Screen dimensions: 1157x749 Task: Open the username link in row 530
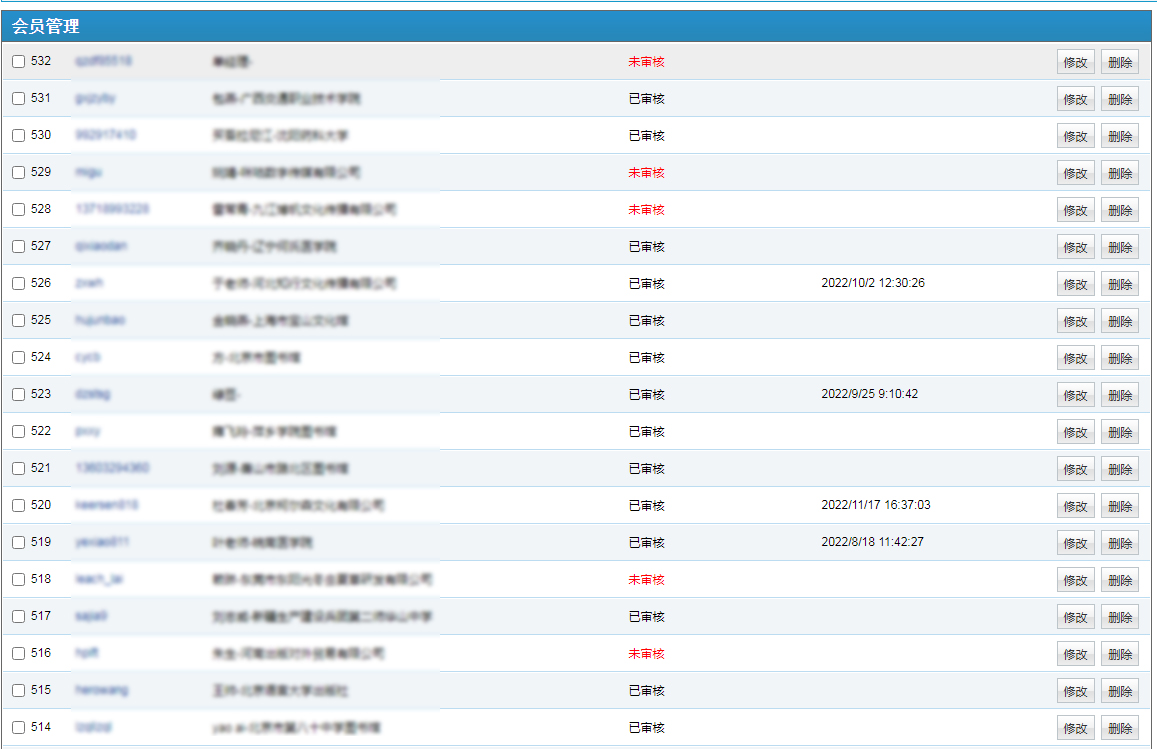coord(105,135)
